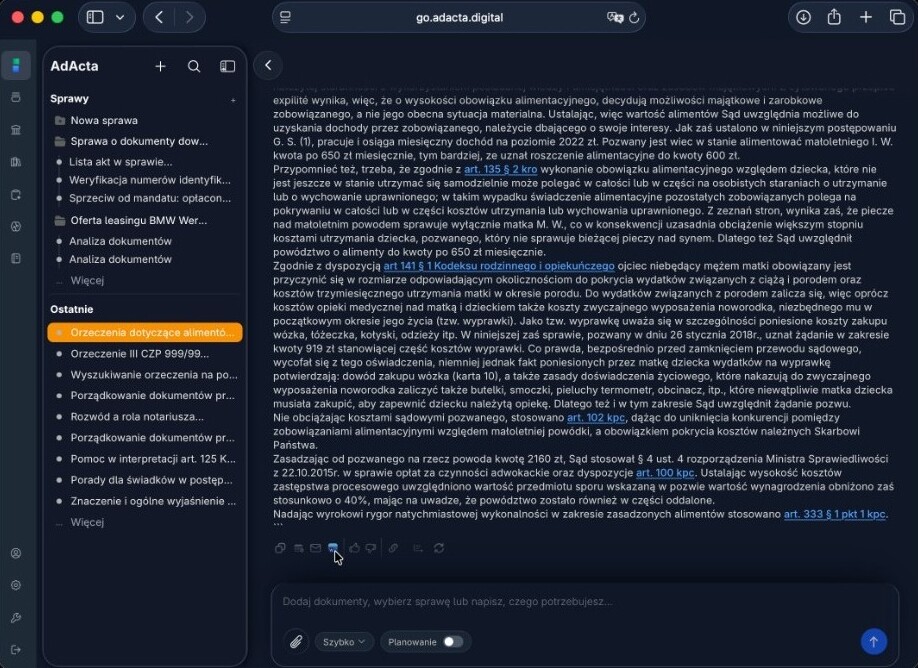The image size is (918, 668).
Task: Go back in Safari history
Action: [x=159, y=18]
